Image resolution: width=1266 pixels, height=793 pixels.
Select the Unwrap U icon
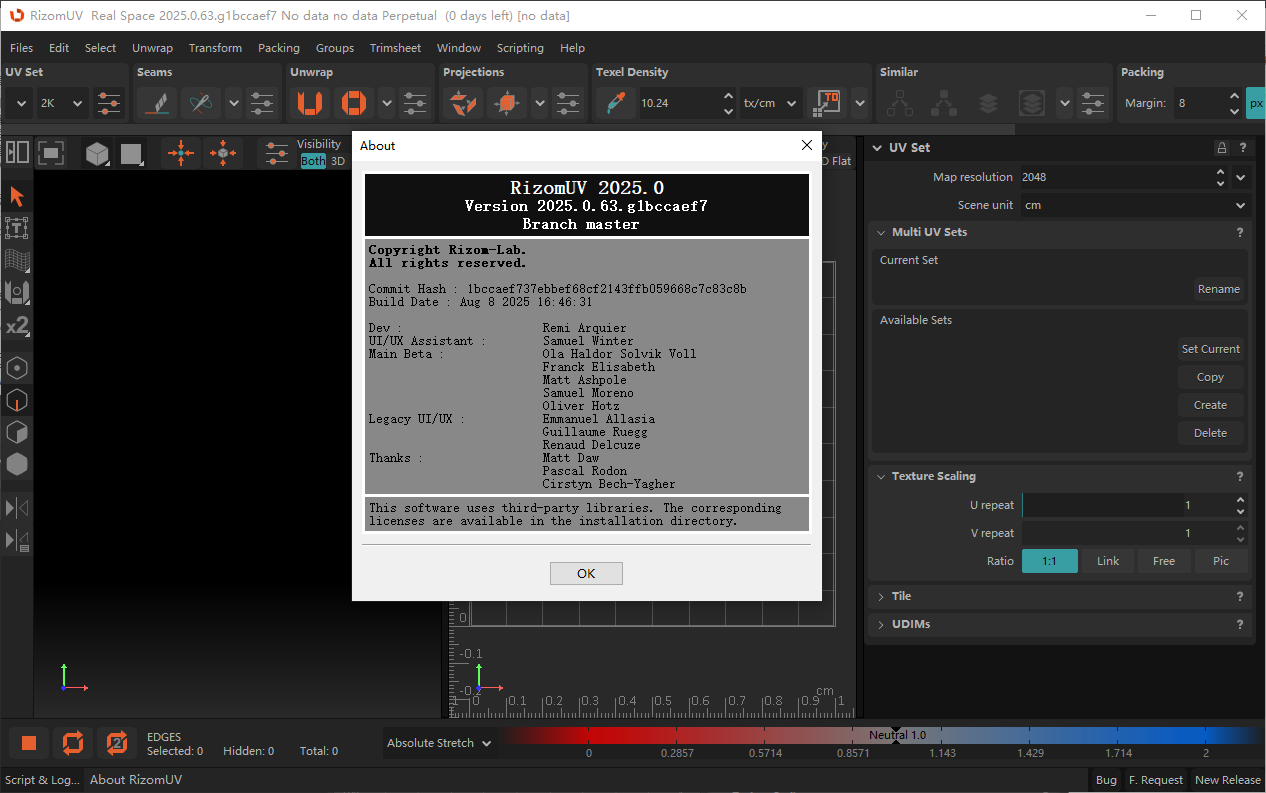(x=310, y=103)
